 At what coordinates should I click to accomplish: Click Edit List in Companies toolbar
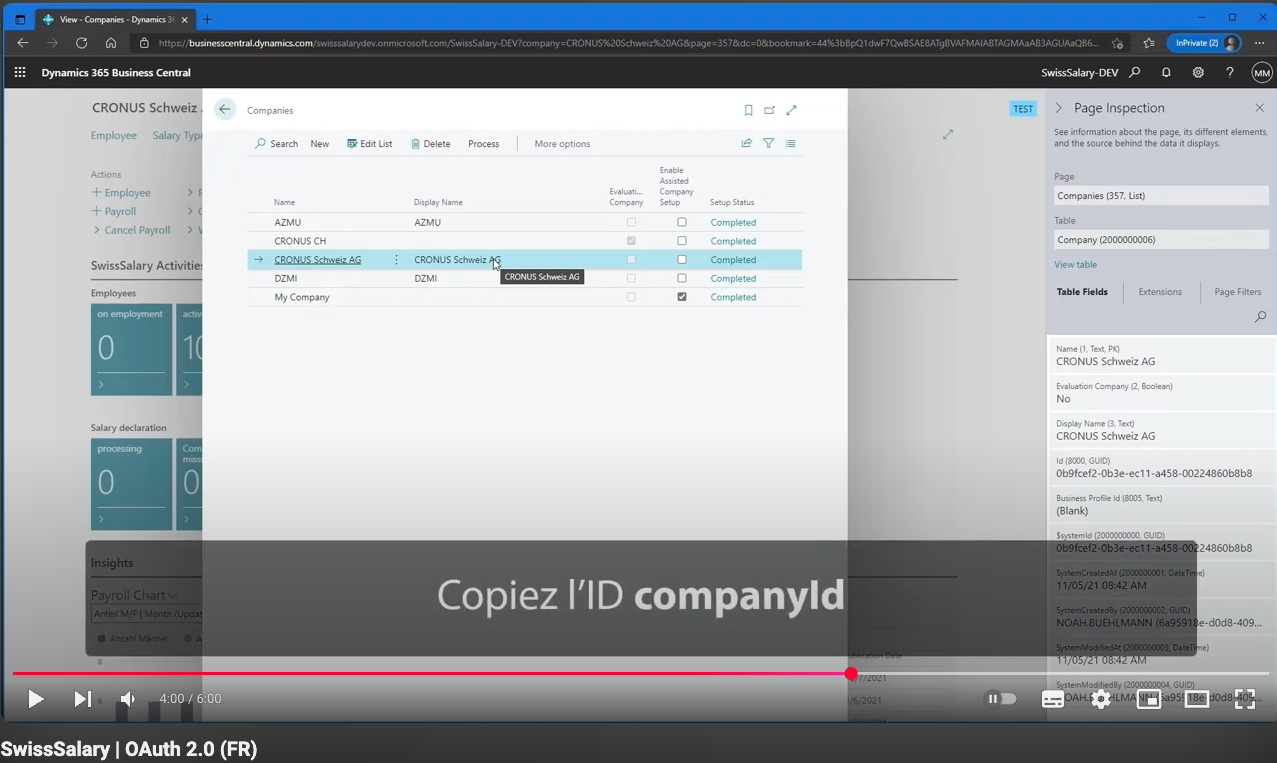click(x=369, y=144)
